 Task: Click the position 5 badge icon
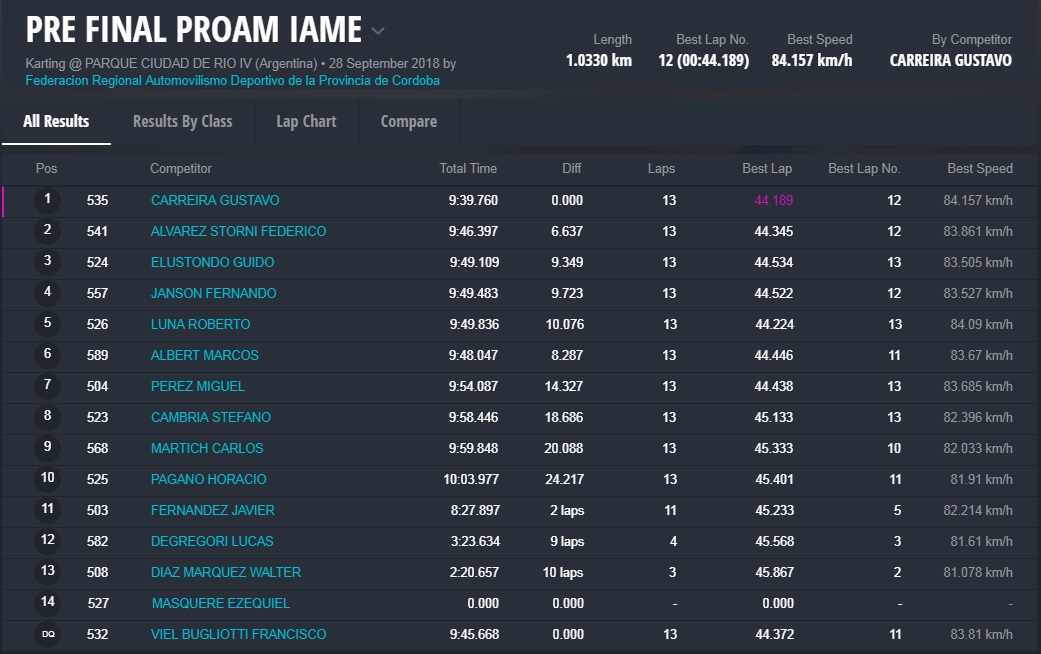coord(47,324)
